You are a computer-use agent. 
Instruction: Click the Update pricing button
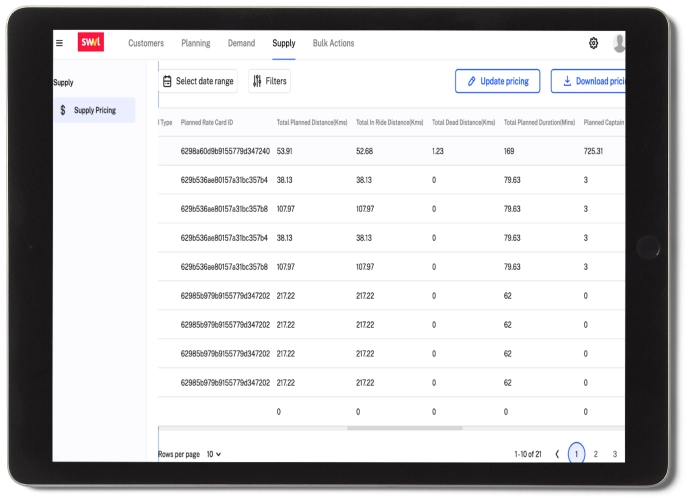[x=497, y=82]
